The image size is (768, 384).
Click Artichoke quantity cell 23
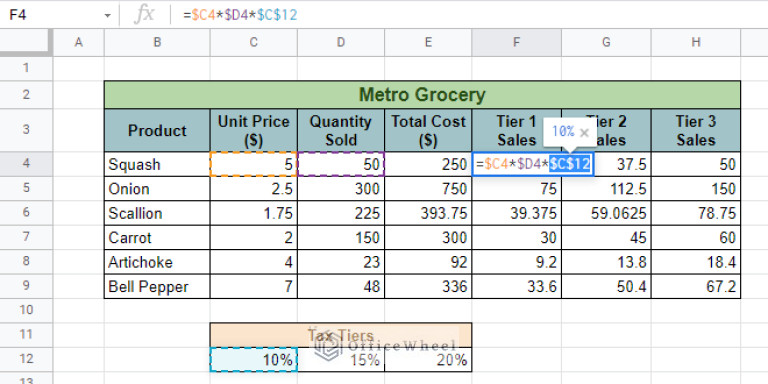[341, 262]
